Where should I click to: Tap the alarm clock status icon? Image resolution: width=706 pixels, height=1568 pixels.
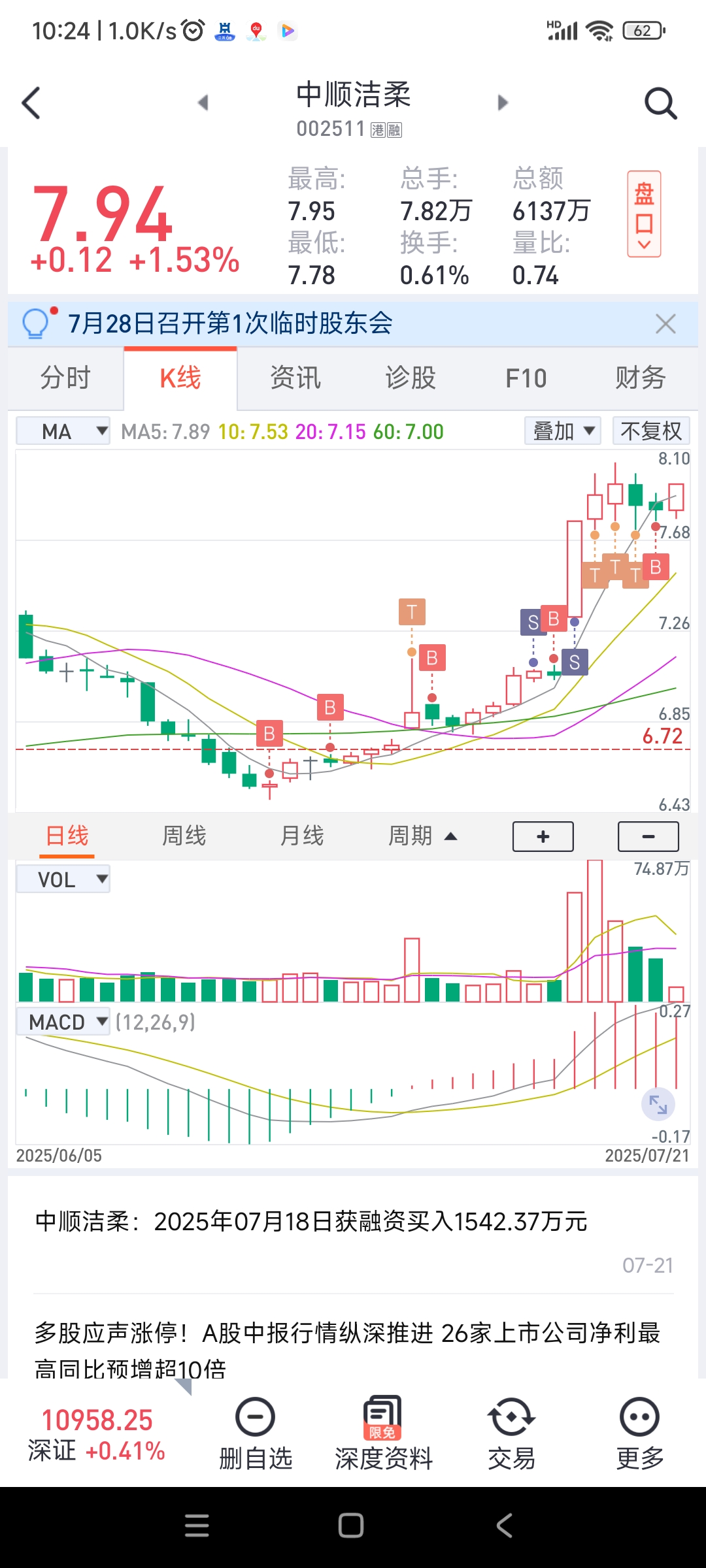point(193,30)
